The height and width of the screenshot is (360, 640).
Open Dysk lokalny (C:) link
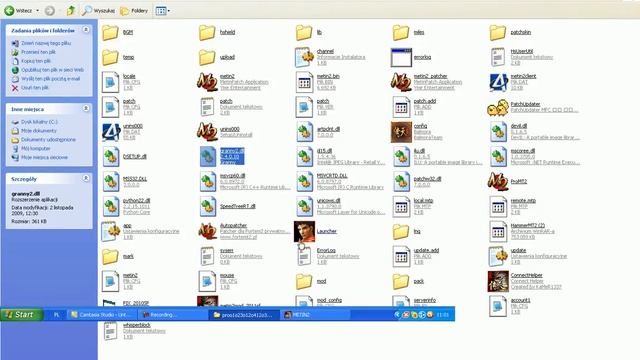pyautogui.click(x=39, y=122)
